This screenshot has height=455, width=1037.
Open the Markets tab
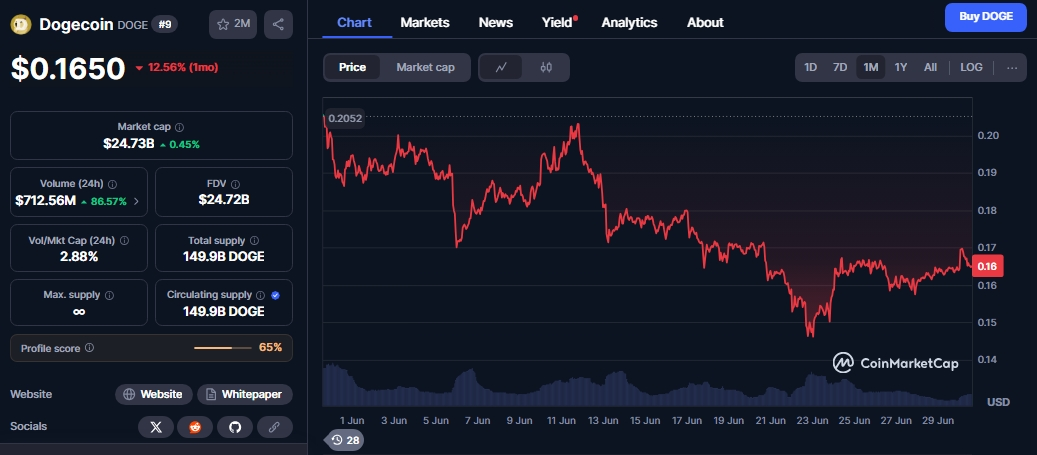pos(425,22)
